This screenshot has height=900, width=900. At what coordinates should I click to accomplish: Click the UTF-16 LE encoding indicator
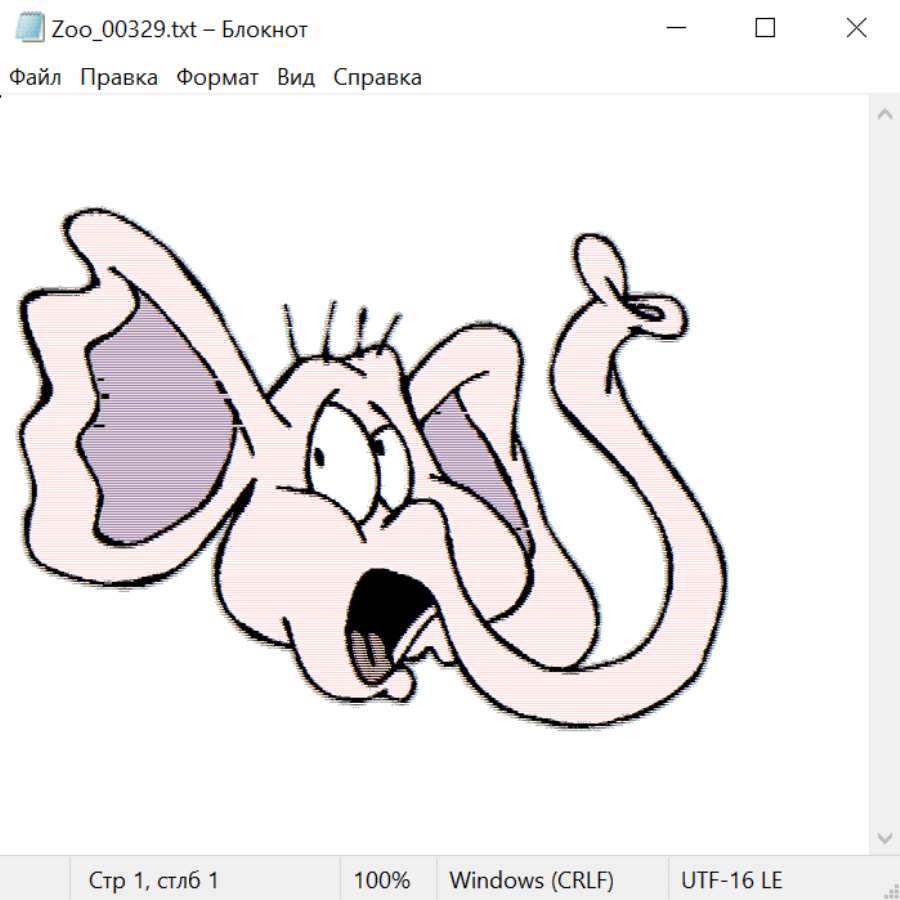(x=731, y=881)
